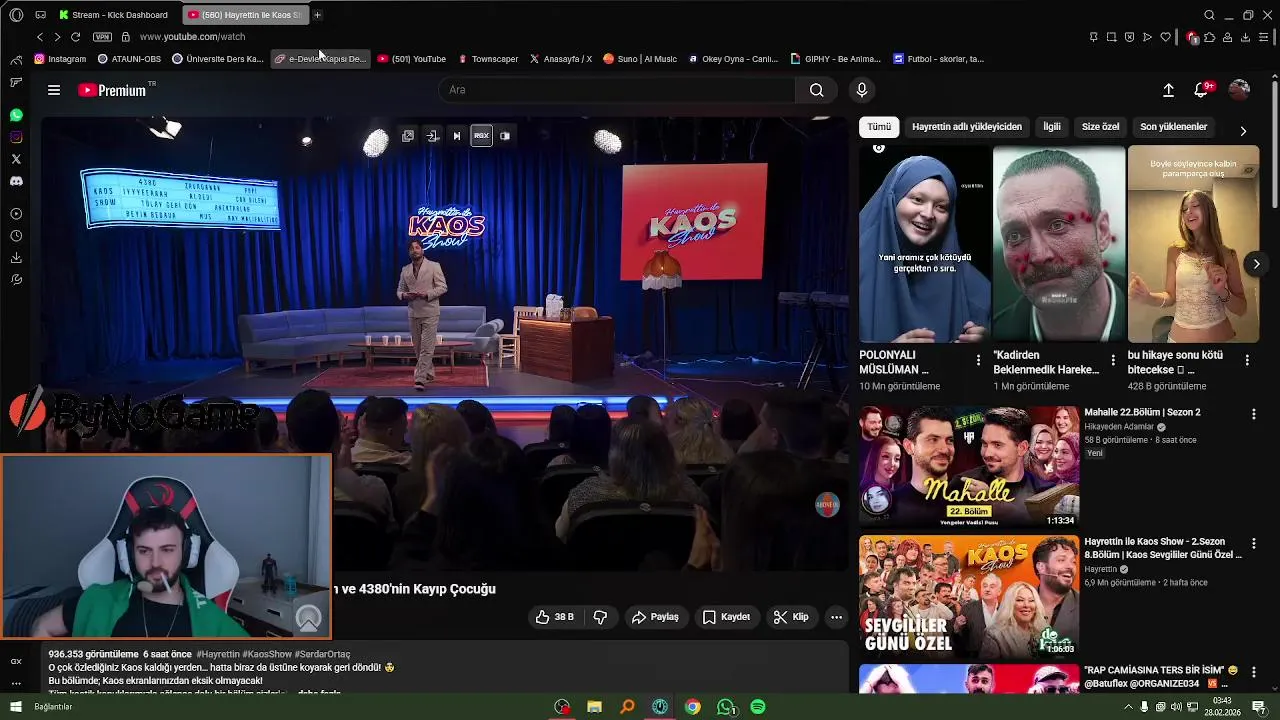
Task: Open X Twitter in Opera sidebar
Action: (16, 159)
